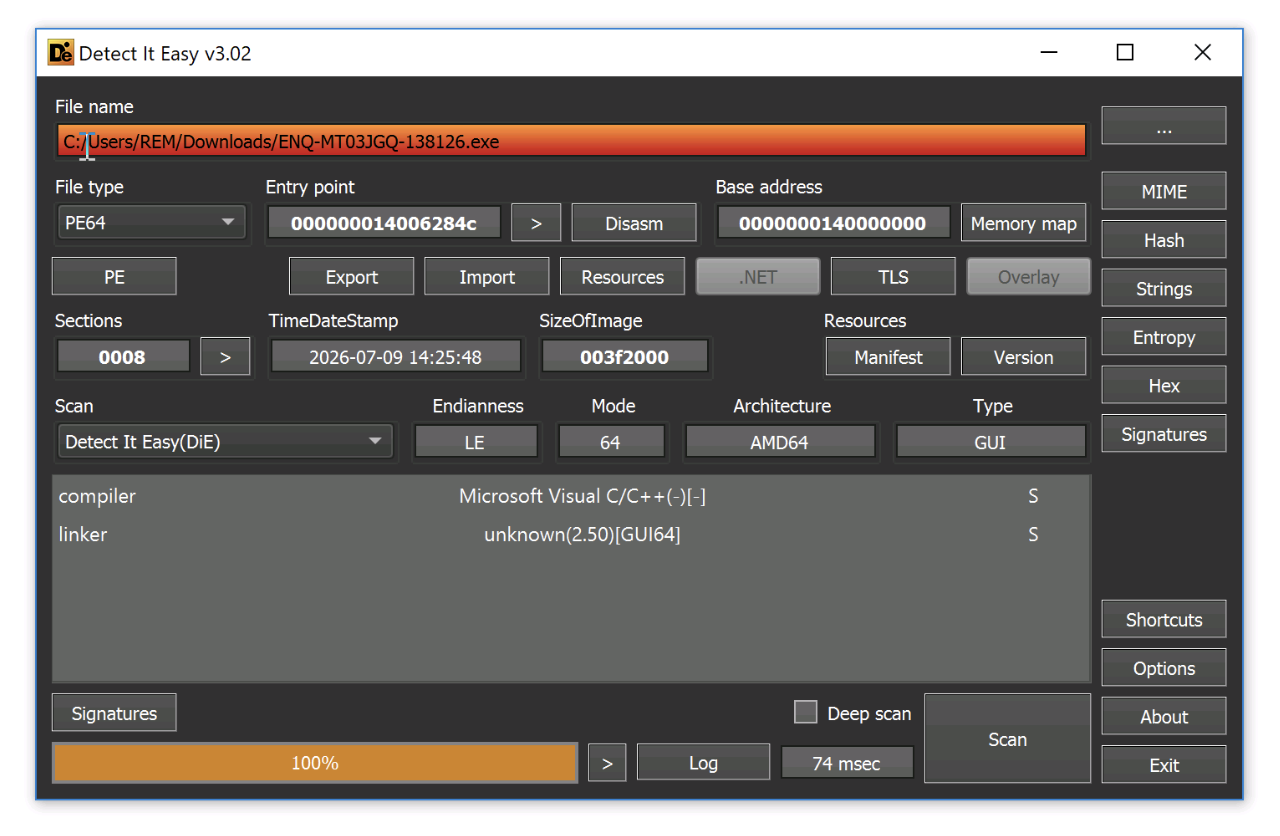Open Signatures from the right sidebar
The height and width of the screenshot is (836, 1280).
pyautogui.click(x=1164, y=434)
